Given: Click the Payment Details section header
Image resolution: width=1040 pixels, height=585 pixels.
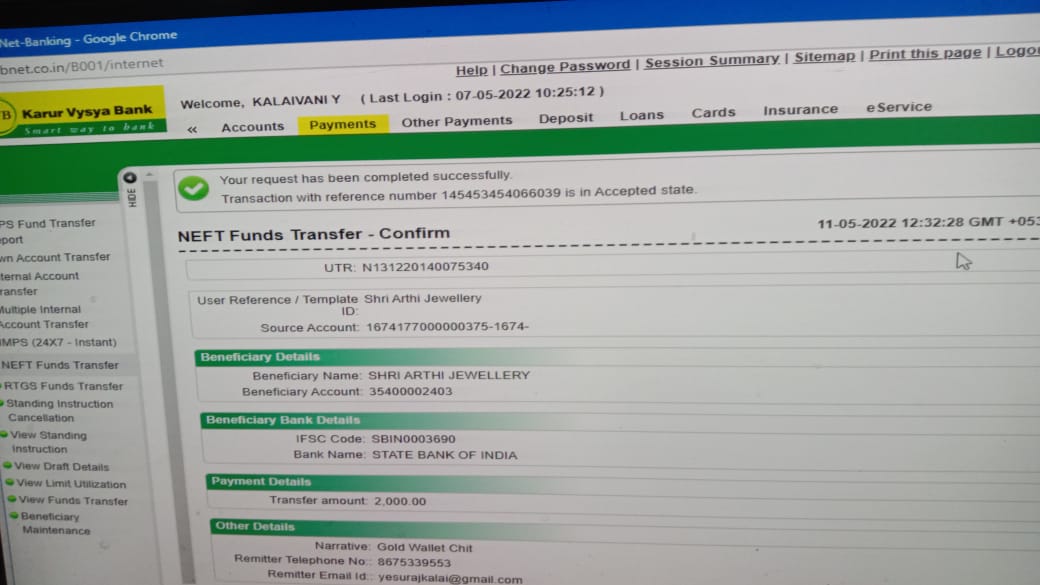Looking at the screenshot, I should point(261,482).
